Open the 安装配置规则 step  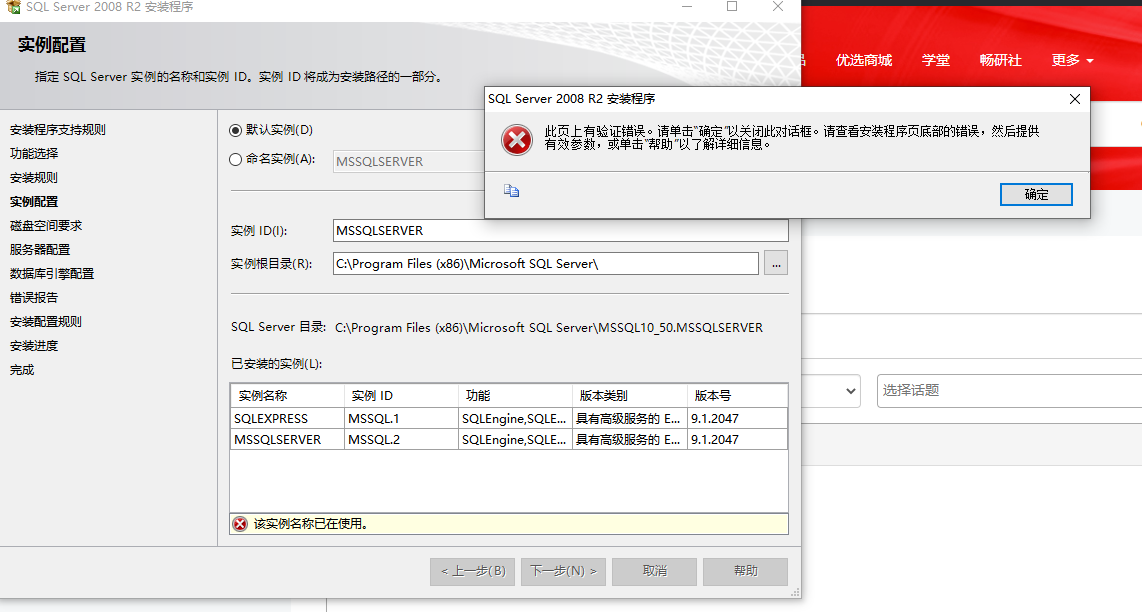(46, 322)
